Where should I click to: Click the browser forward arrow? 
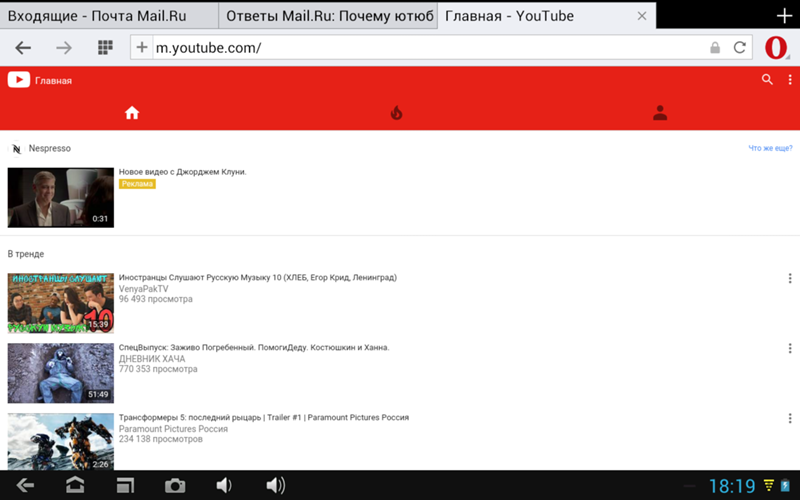64,48
